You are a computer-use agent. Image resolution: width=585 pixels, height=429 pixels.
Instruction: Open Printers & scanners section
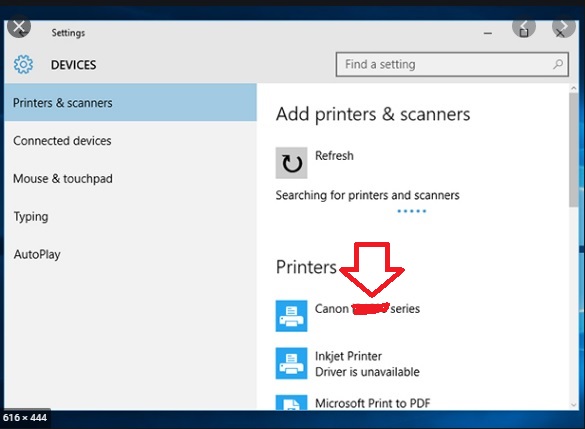point(131,103)
